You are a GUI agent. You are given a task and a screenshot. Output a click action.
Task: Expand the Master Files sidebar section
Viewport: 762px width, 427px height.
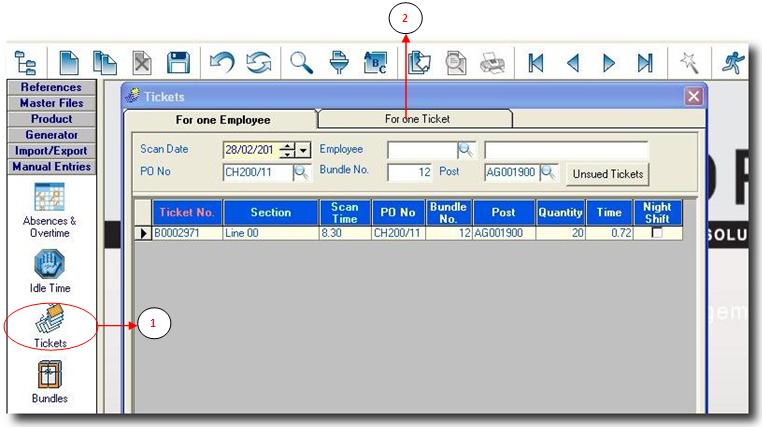coord(50,103)
